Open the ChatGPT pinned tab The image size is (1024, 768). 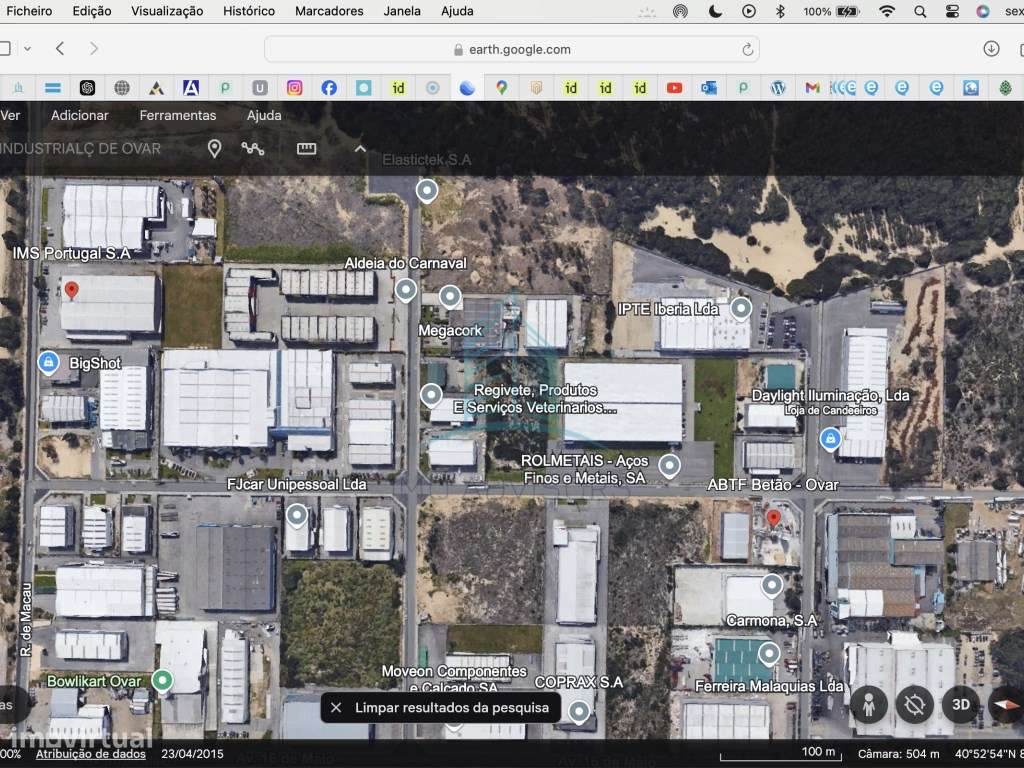(88, 88)
